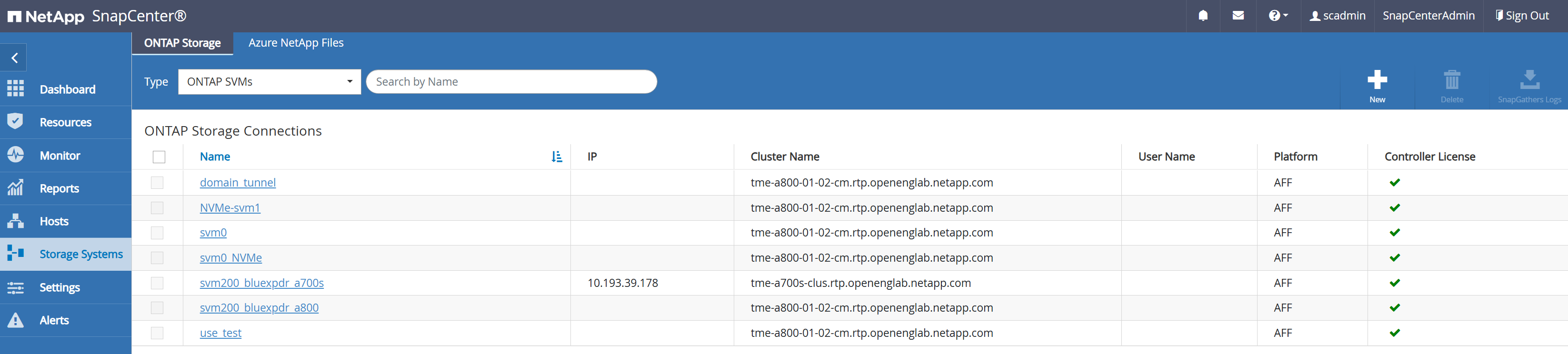Click the SnapGathers Logs download icon

[1529, 80]
